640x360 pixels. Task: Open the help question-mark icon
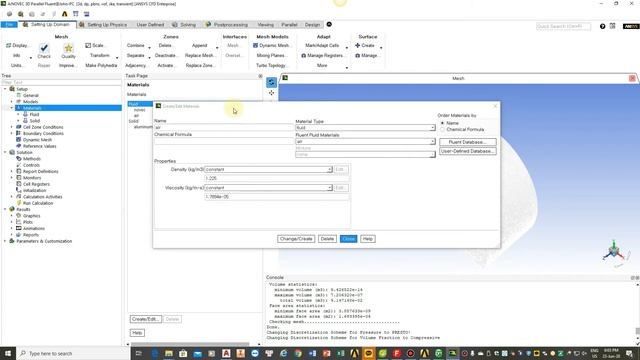click(x=602, y=26)
